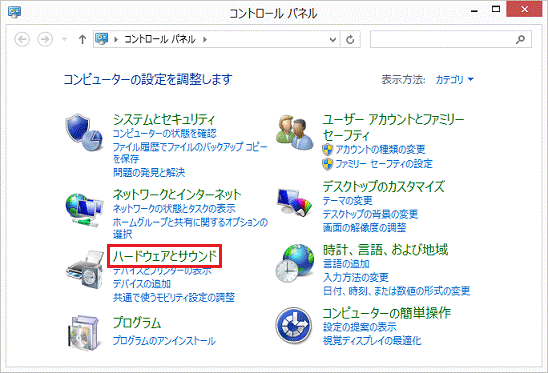This screenshot has width=548, height=373.
Task: Click shield icon beside アカウントの種類の変更
Action: tap(327, 150)
